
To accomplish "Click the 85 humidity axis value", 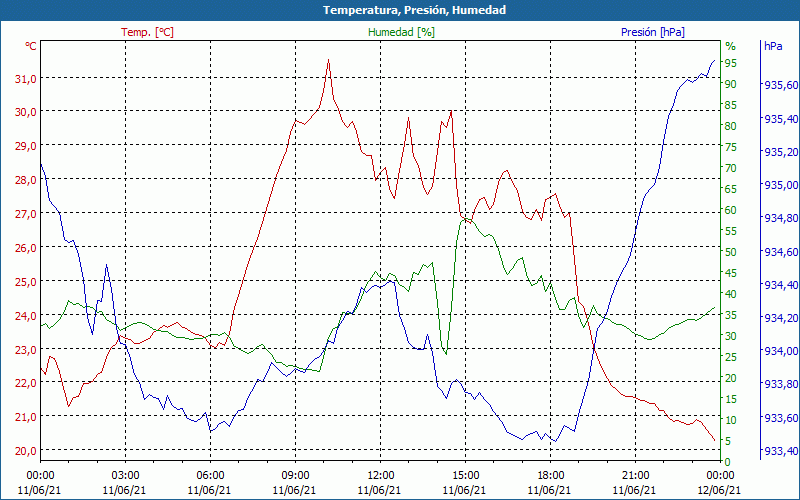I will (x=731, y=105).
